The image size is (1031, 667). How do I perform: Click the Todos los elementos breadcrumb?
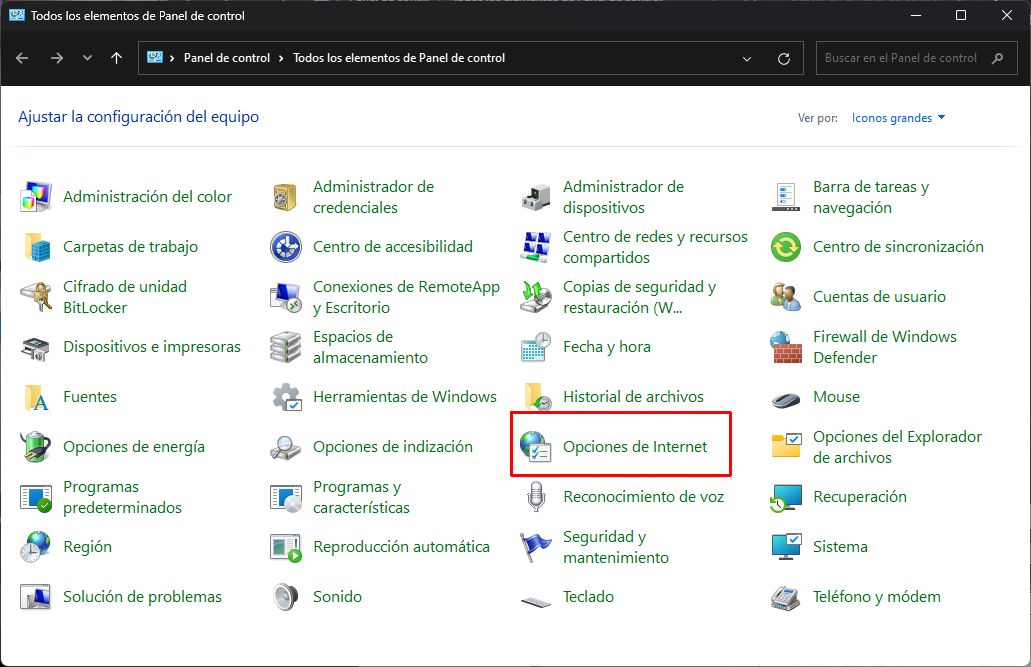(x=399, y=58)
